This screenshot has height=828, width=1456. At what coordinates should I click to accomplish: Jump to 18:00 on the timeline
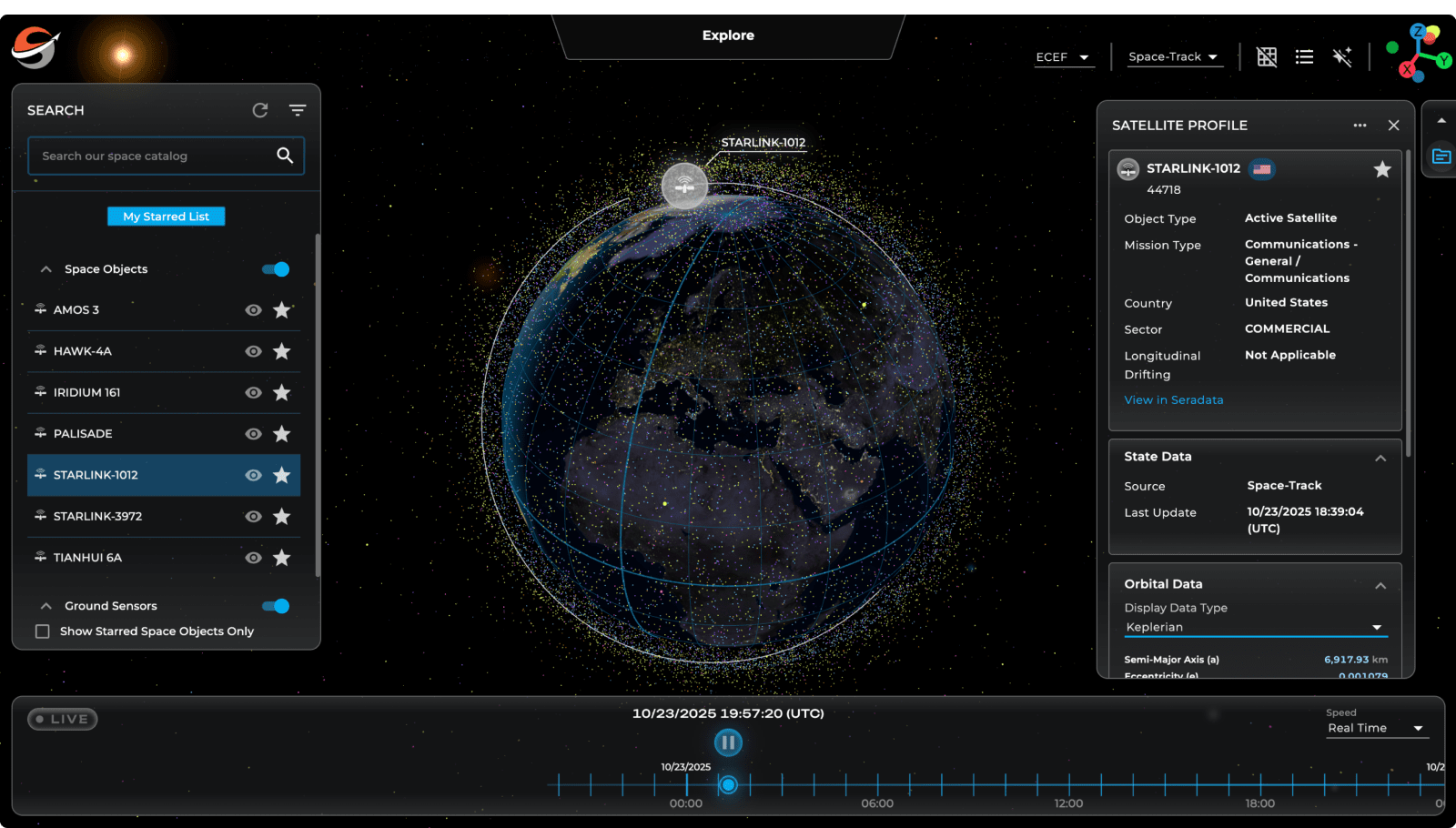(x=1260, y=803)
